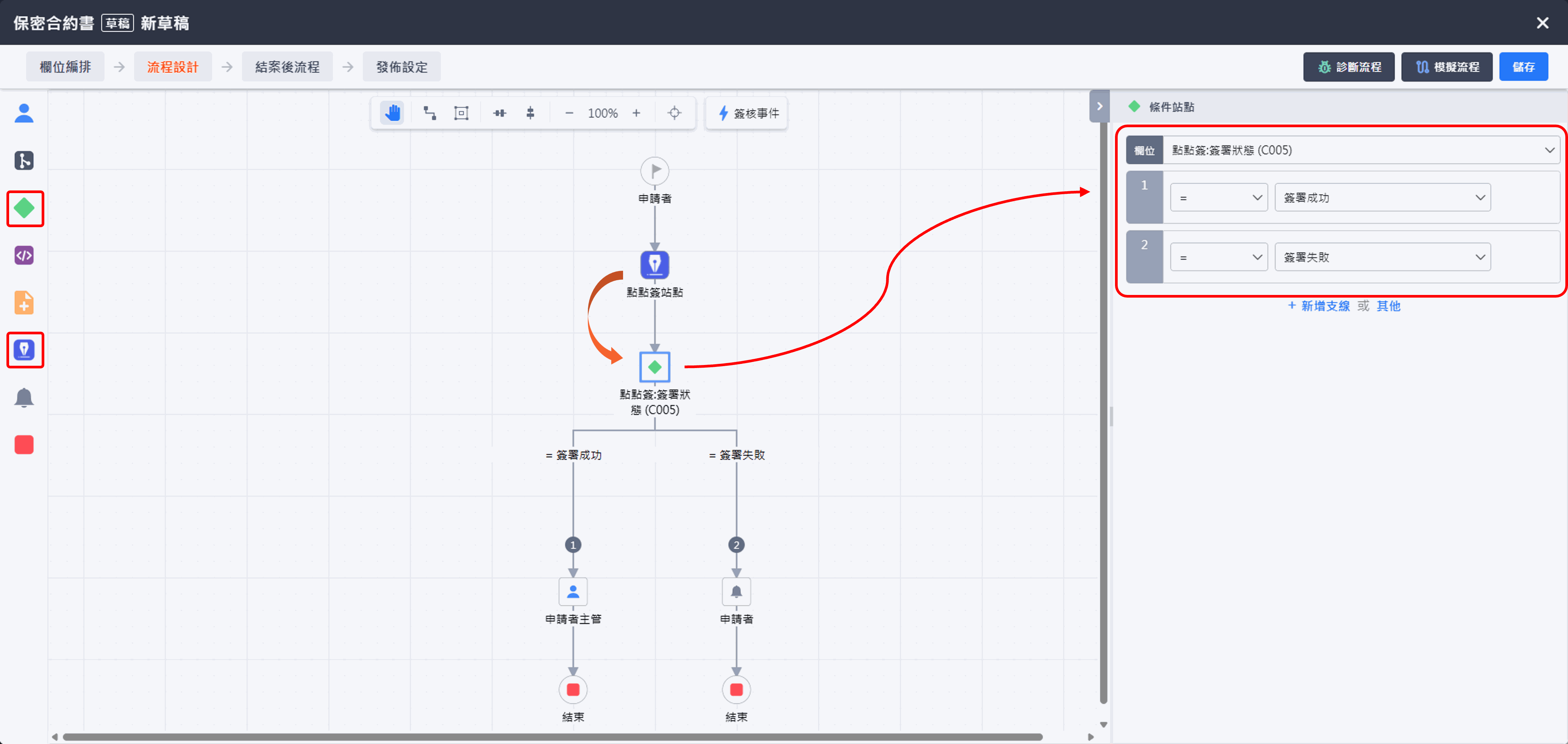Toggle the connector line tool
The width and height of the screenshot is (1568, 744).
430,113
